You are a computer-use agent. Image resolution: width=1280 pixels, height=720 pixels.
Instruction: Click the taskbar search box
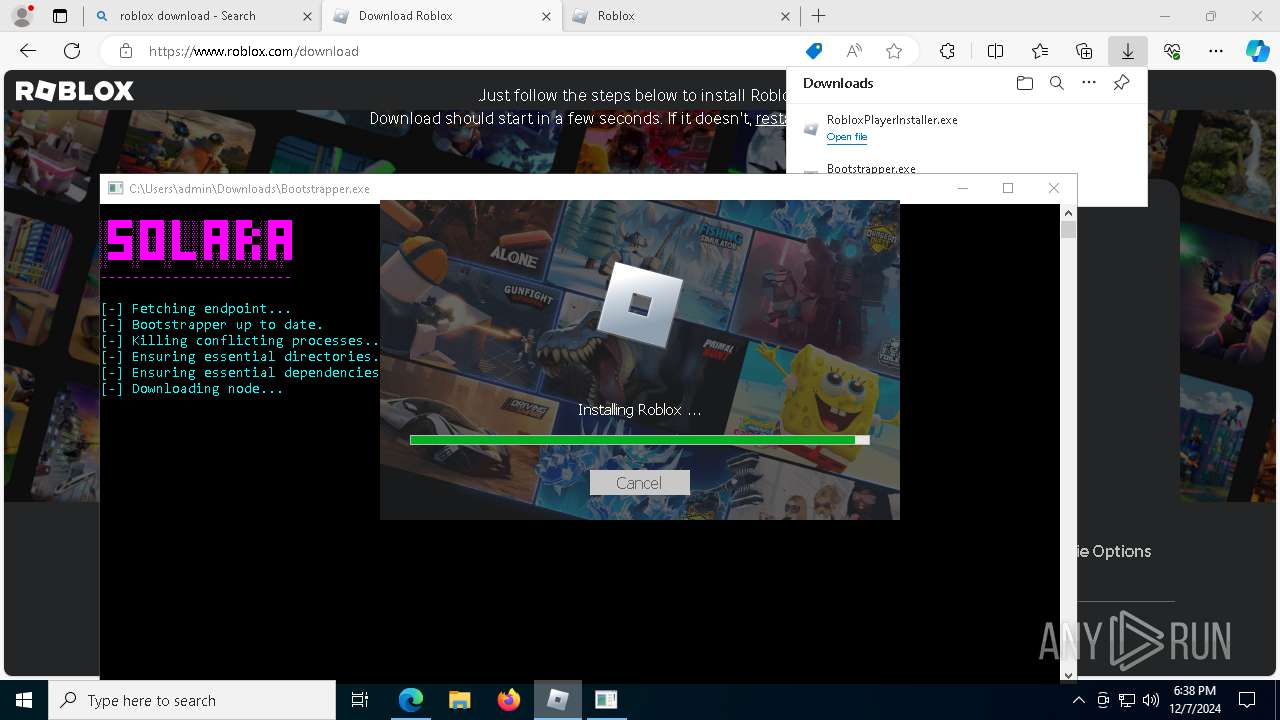point(192,700)
